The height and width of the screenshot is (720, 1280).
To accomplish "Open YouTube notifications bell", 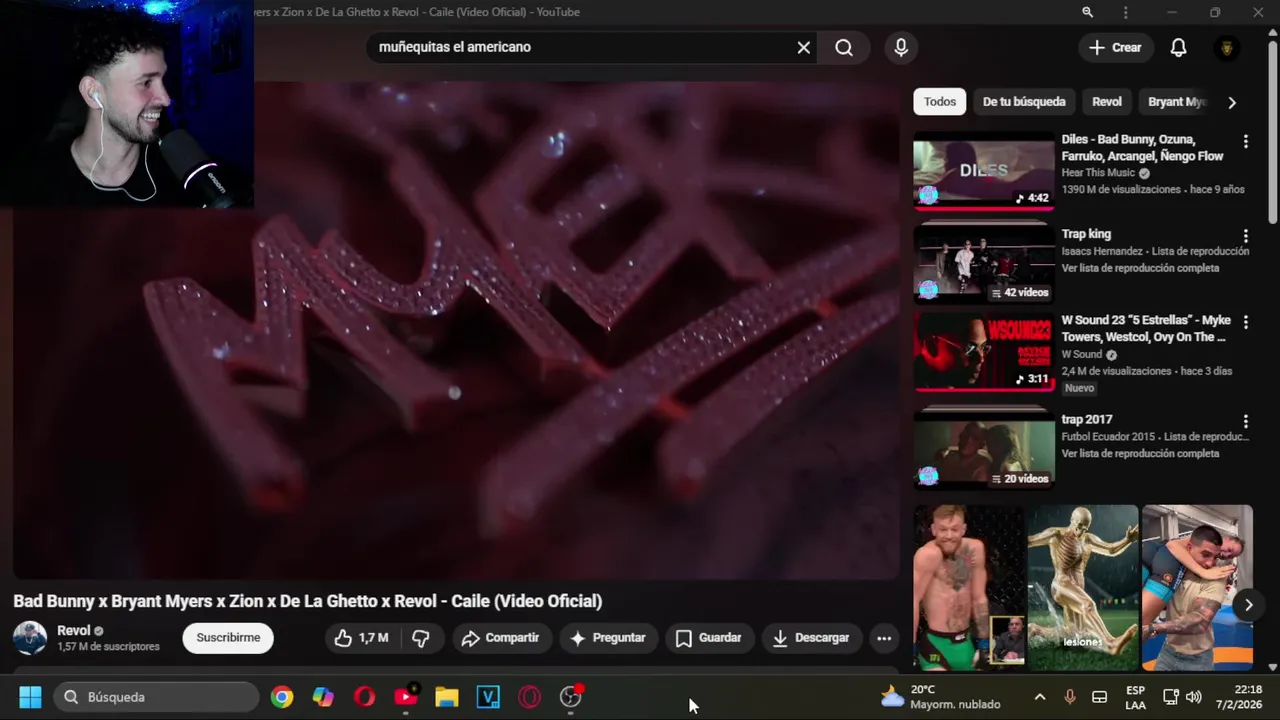I will point(1179,47).
